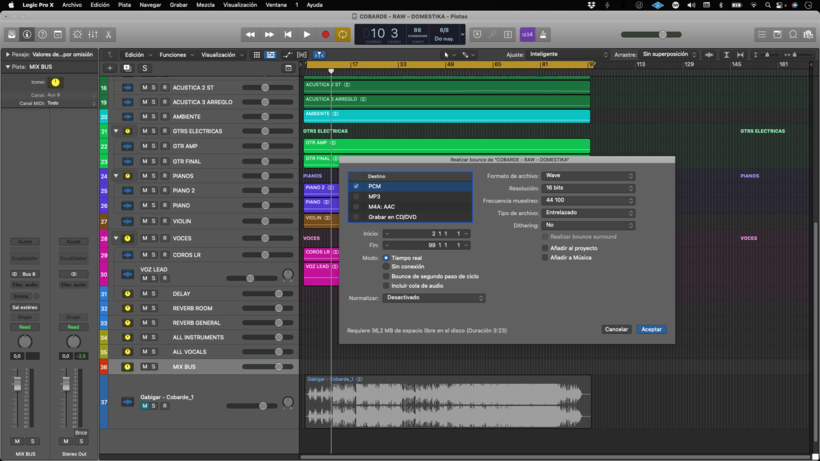
Task: Toggle the automation view button
Action: [x=287, y=55]
